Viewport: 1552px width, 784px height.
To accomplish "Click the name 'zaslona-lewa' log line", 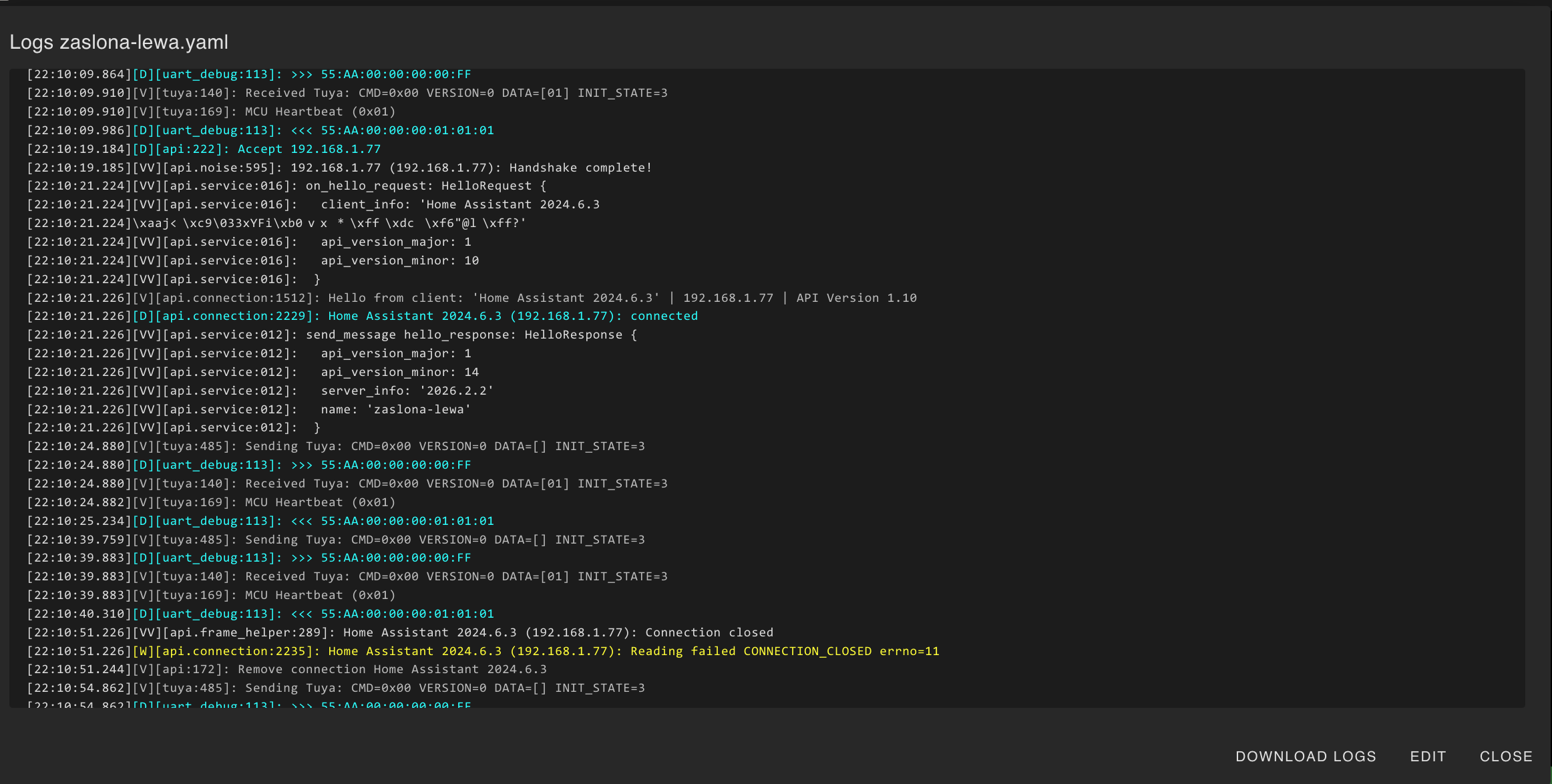I will tap(248, 409).
